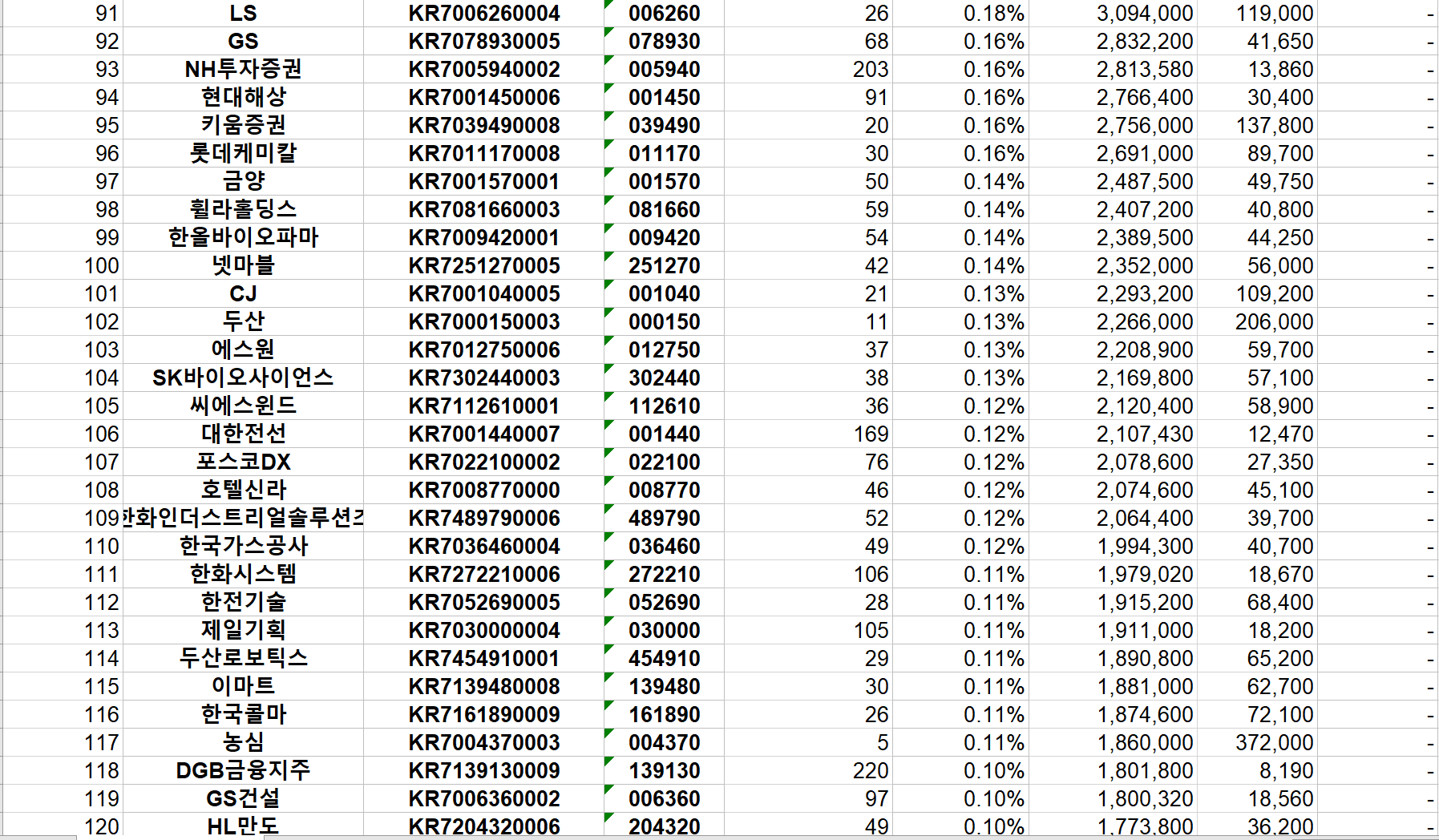Click the 롯데케미칼 cell
Screen dimensions: 1439x840
[243, 154]
